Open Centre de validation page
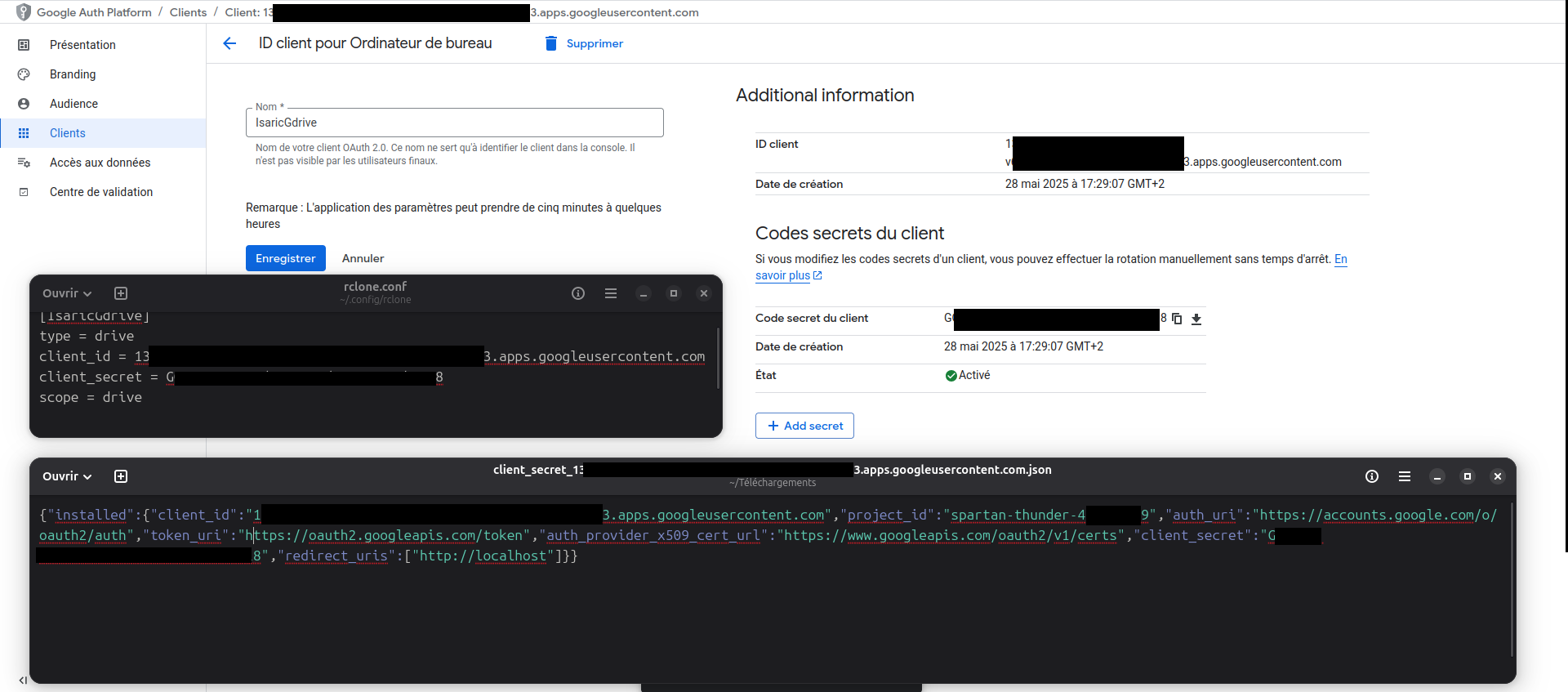This screenshot has height=692, width=1568. point(101,192)
